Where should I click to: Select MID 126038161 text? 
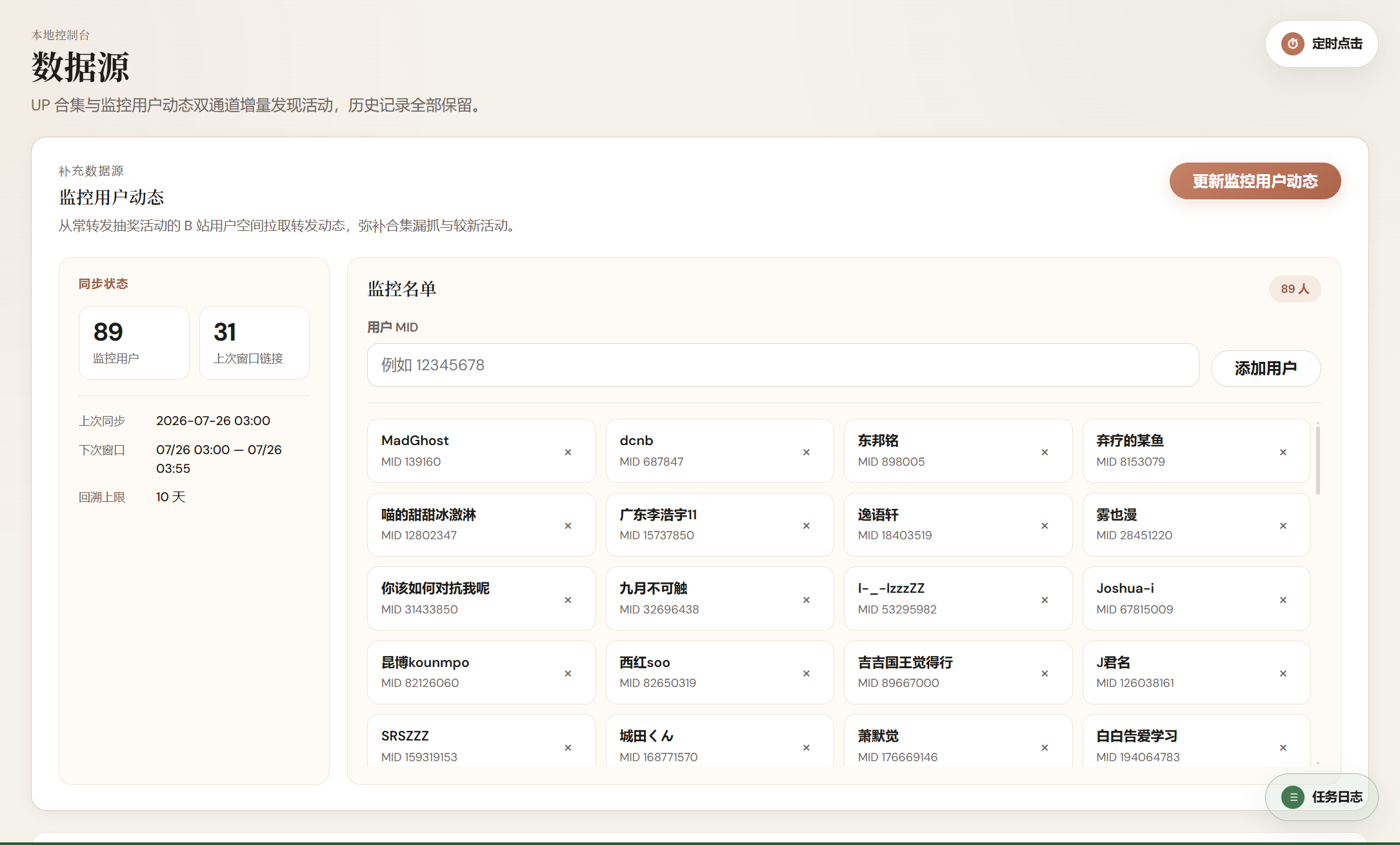pyautogui.click(x=1135, y=683)
